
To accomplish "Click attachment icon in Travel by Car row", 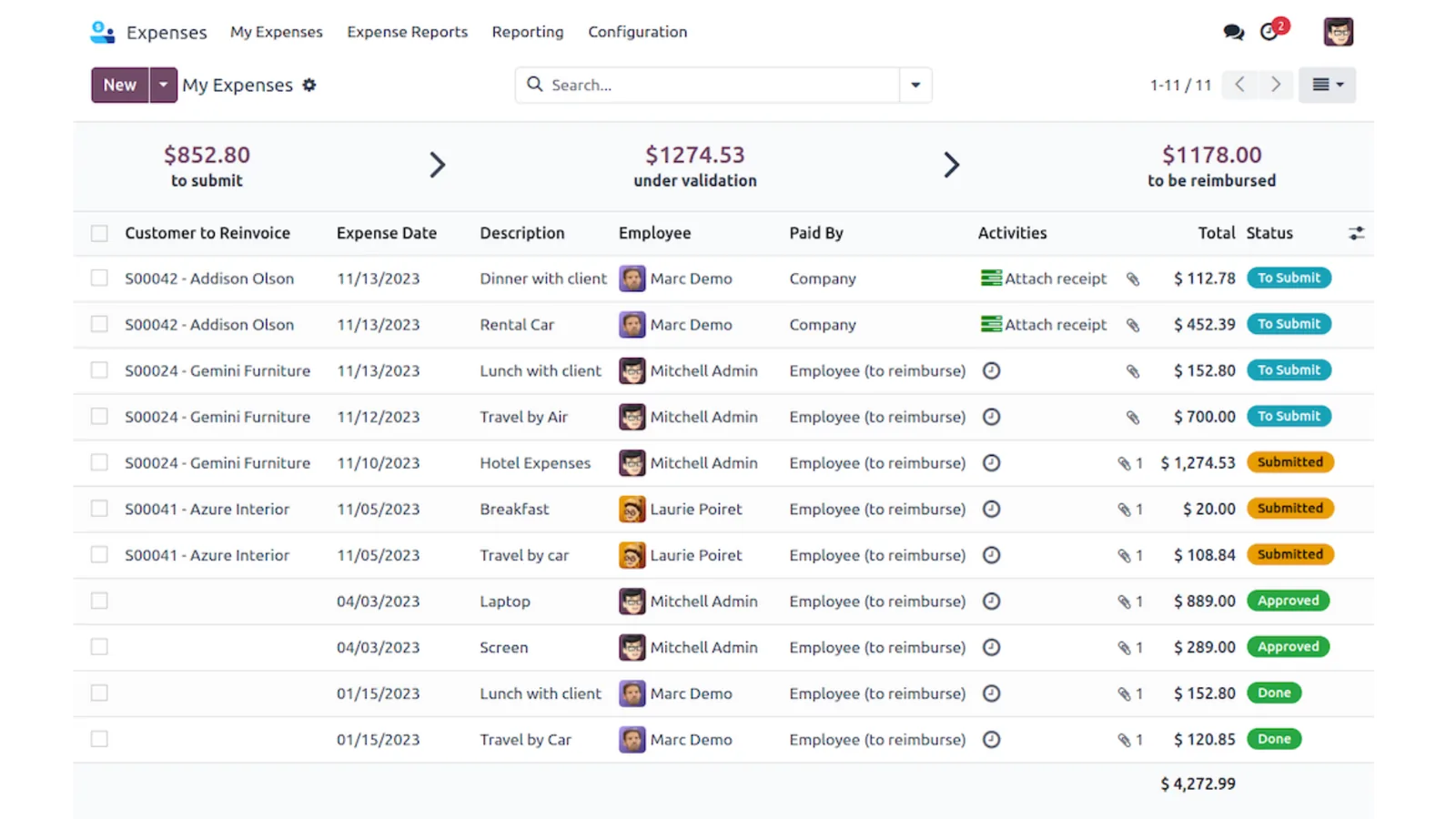I will click(1129, 740).
